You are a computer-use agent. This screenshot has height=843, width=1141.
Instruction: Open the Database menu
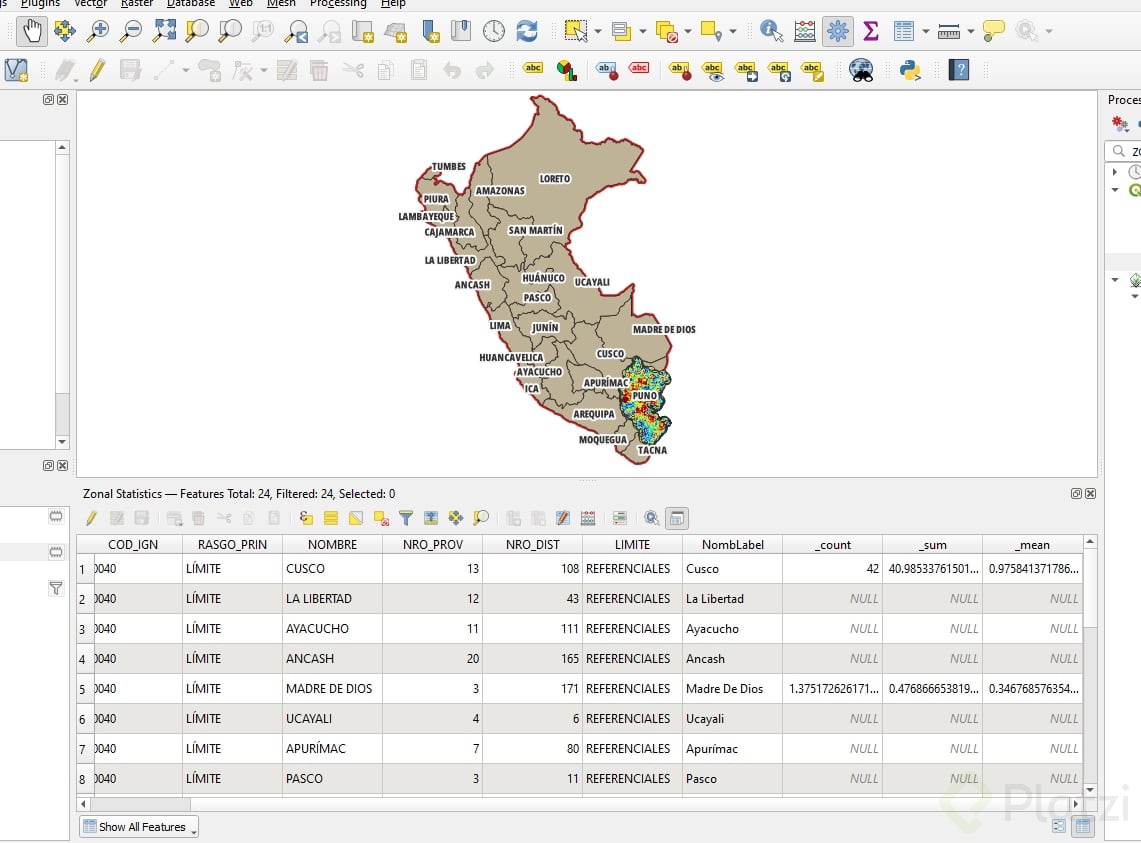click(190, 4)
